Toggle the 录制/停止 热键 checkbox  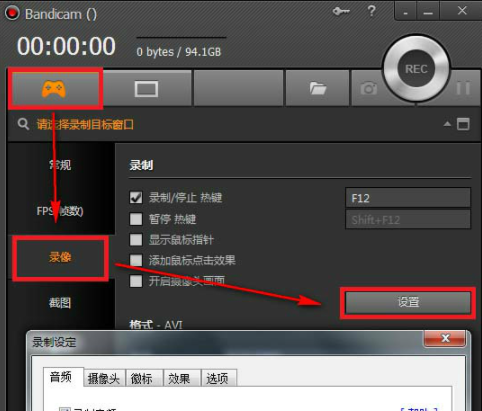(136, 197)
